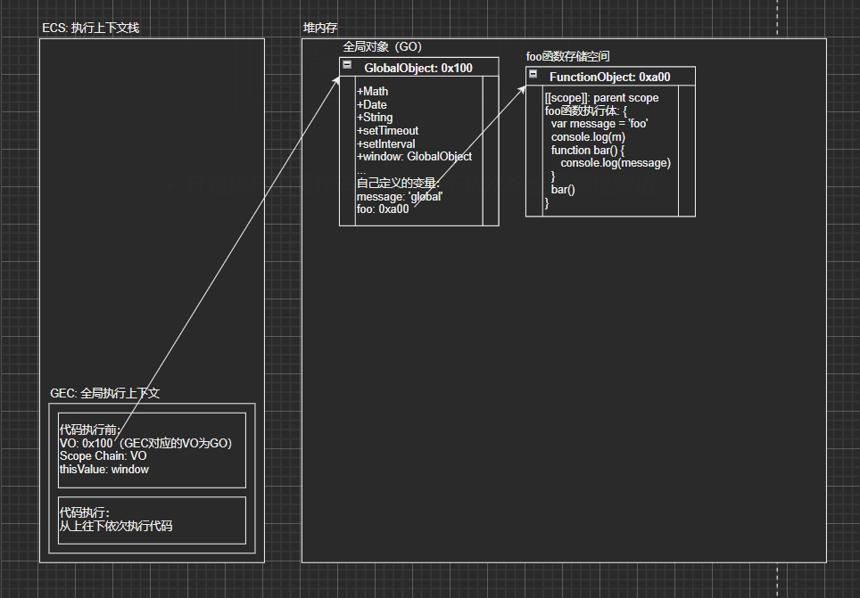
Task: Select the 代码执行 从上往下依次执行代码 box
Action: [x=152, y=520]
